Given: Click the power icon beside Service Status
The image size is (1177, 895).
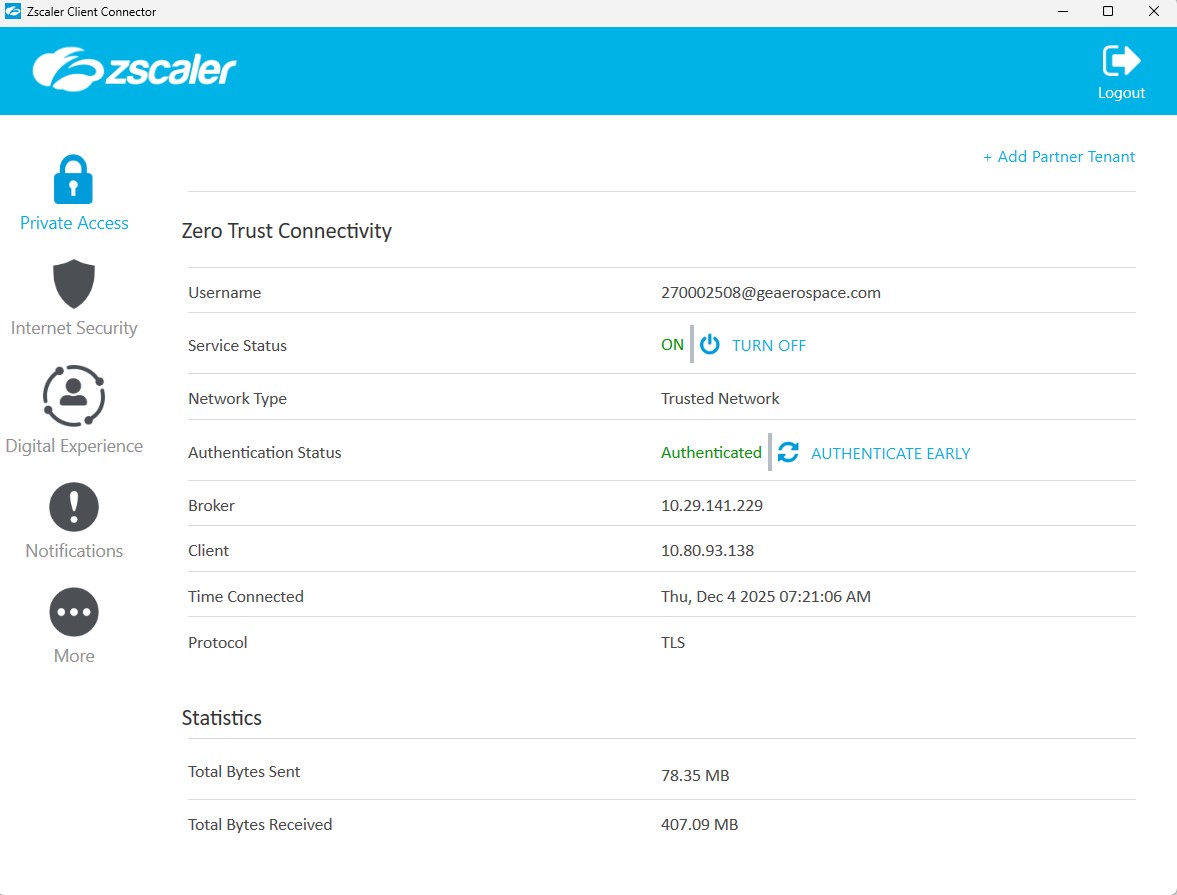Looking at the screenshot, I should (710, 345).
